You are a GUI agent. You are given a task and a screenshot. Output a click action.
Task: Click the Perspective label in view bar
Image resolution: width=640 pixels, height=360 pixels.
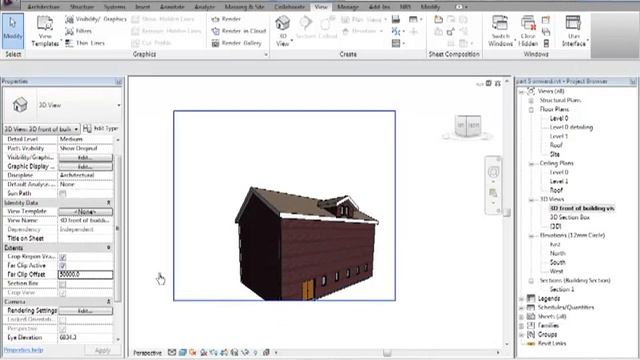[x=147, y=353]
